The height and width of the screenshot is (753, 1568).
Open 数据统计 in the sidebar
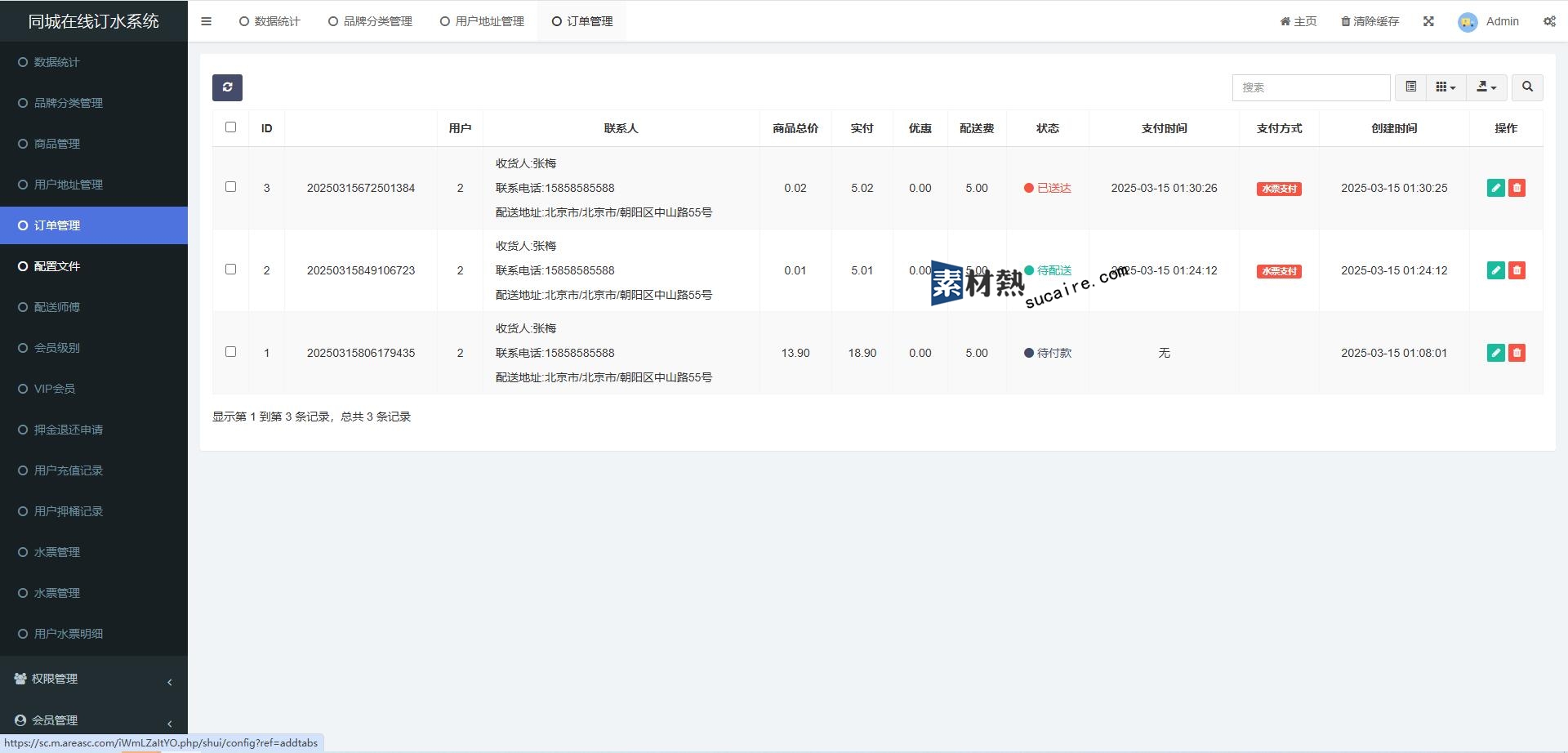[94, 62]
